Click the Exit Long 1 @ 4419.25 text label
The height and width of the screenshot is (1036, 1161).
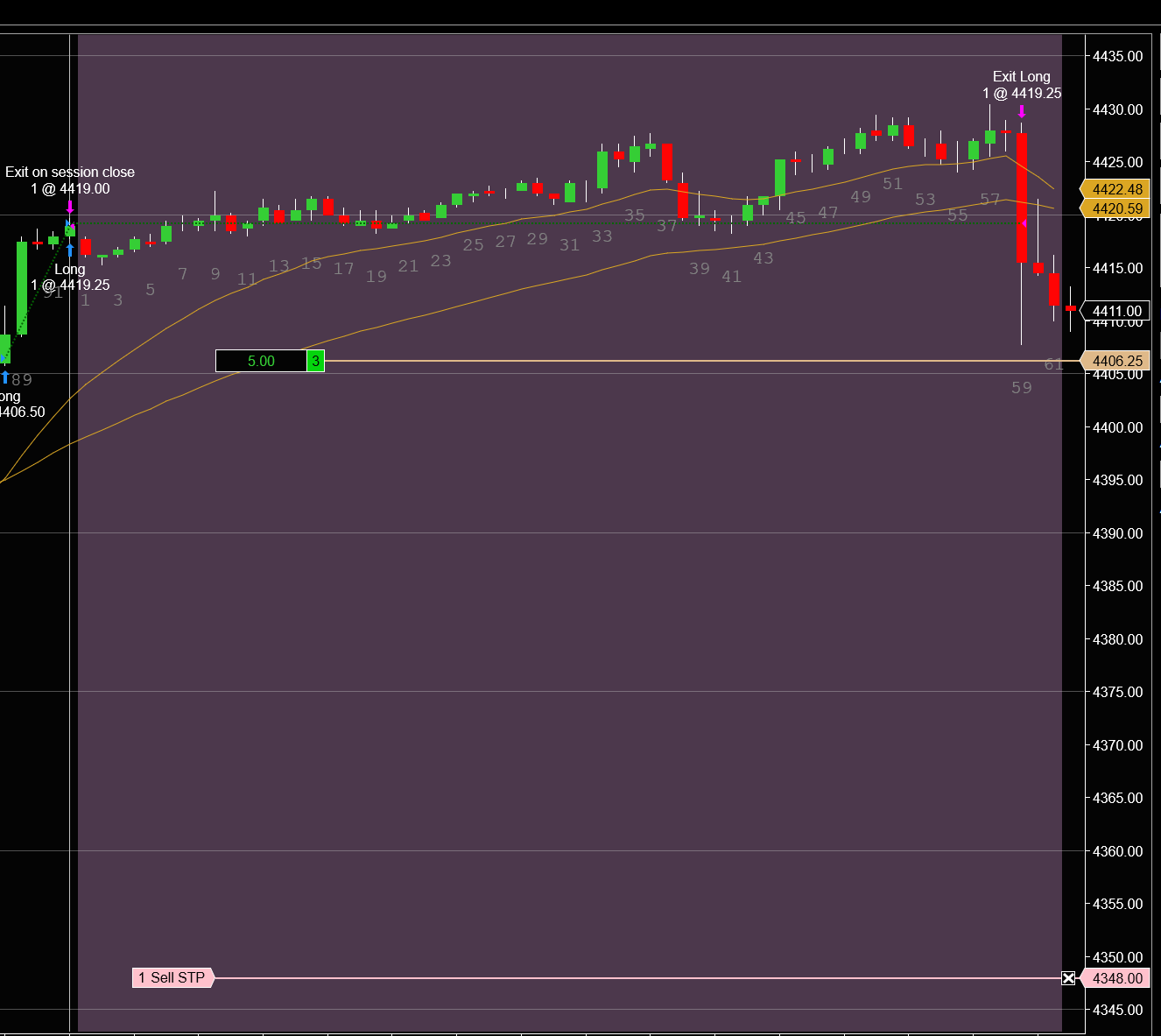(x=1022, y=85)
